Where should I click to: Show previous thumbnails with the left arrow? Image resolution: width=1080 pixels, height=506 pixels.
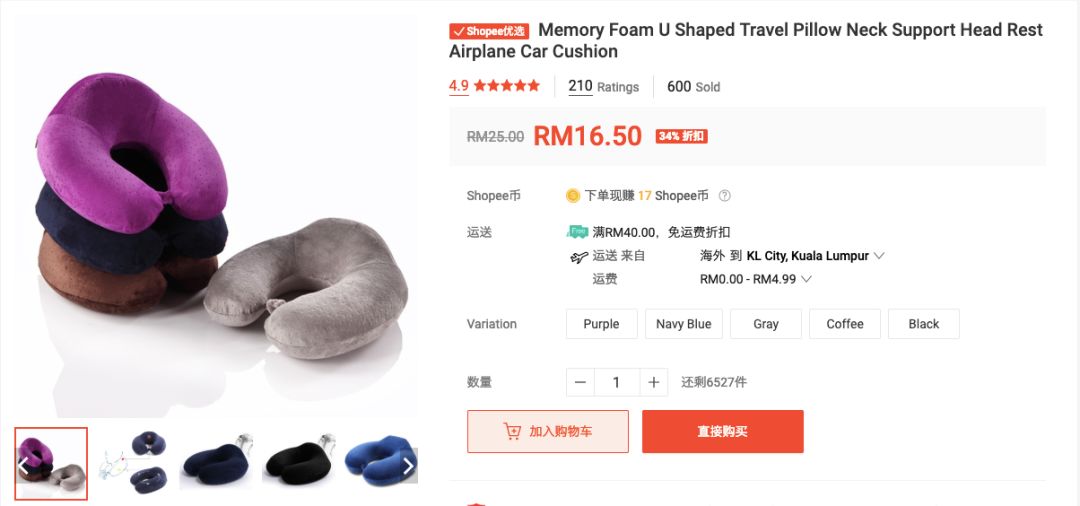tap(23, 466)
